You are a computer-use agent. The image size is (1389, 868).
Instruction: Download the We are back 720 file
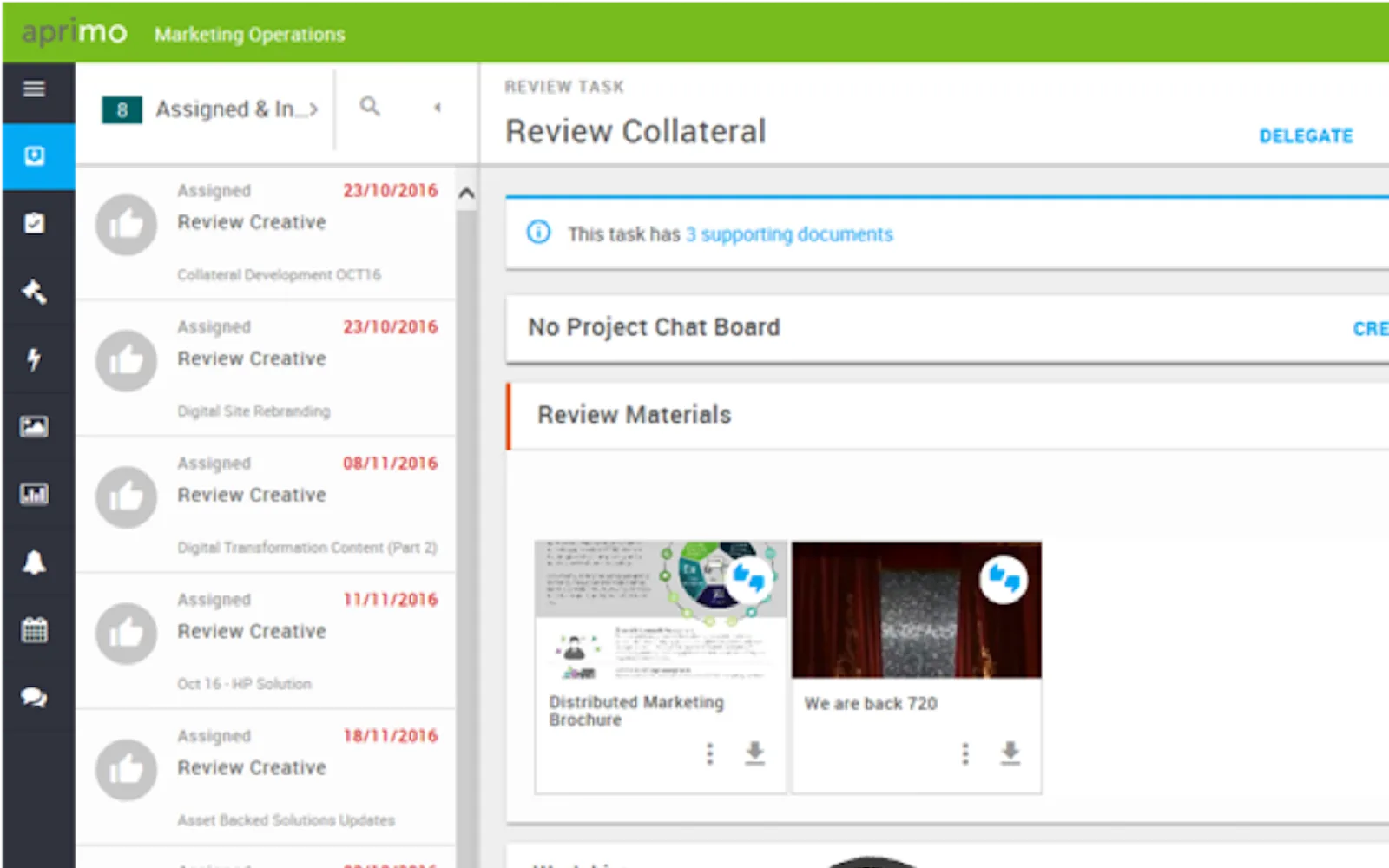1010,753
